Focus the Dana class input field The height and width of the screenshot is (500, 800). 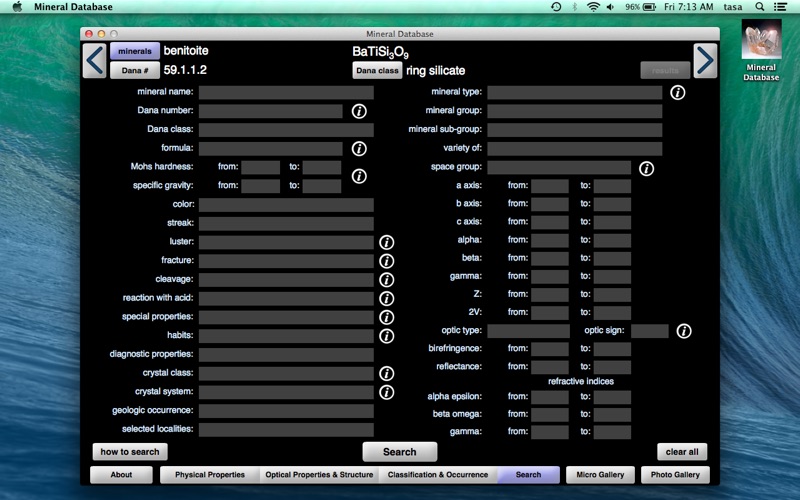(x=286, y=130)
